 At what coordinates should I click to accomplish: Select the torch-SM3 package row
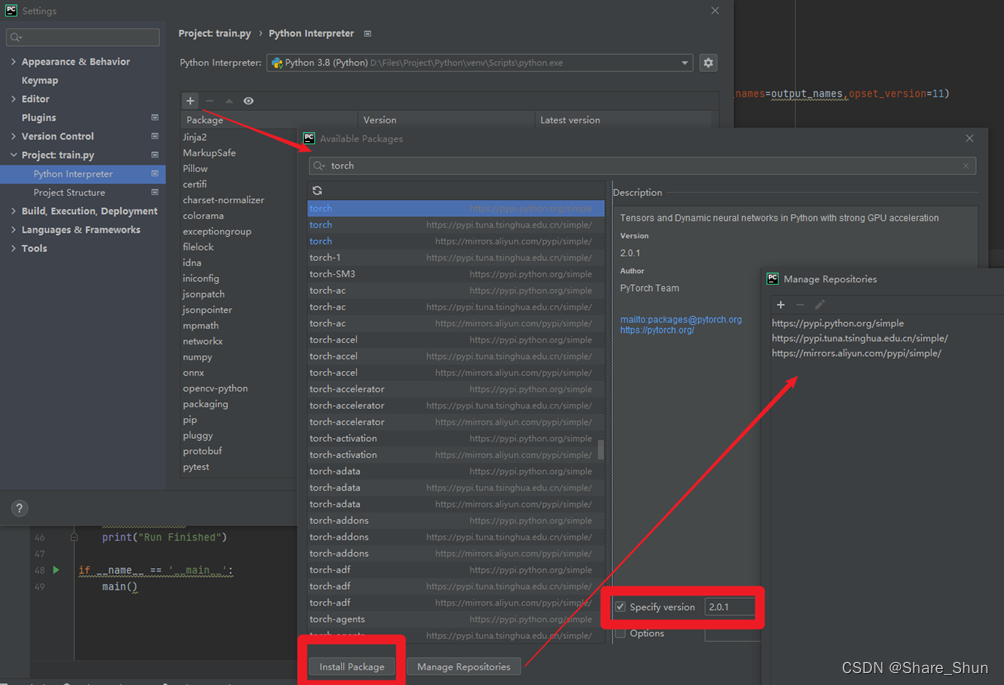click(x=456, y=274)
